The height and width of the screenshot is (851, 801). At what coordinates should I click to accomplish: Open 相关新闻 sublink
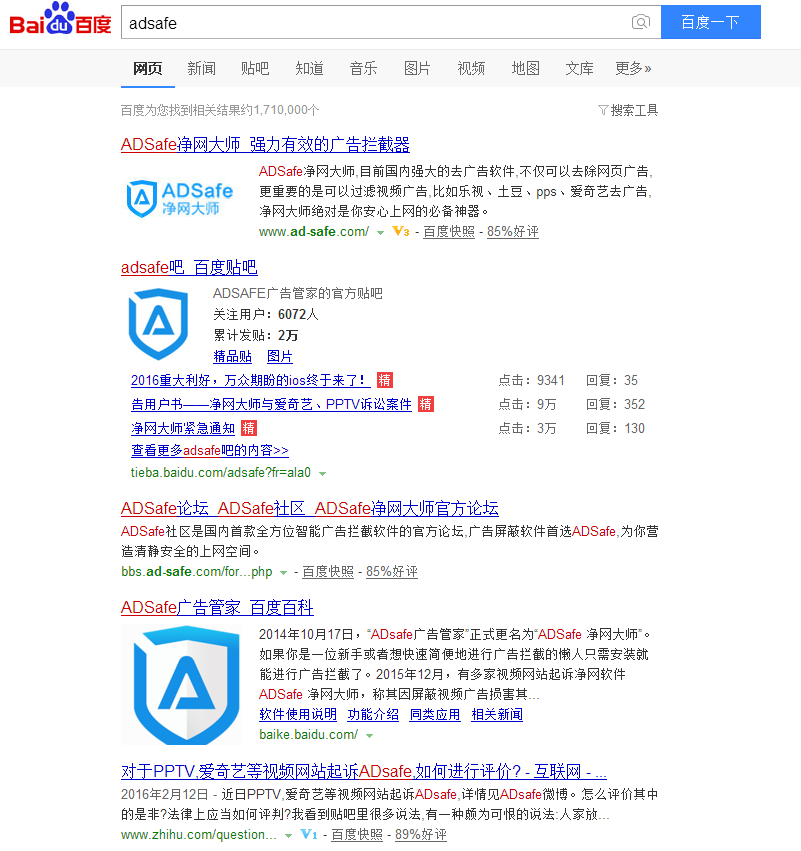pyautogui.click(x=497, y=715)
